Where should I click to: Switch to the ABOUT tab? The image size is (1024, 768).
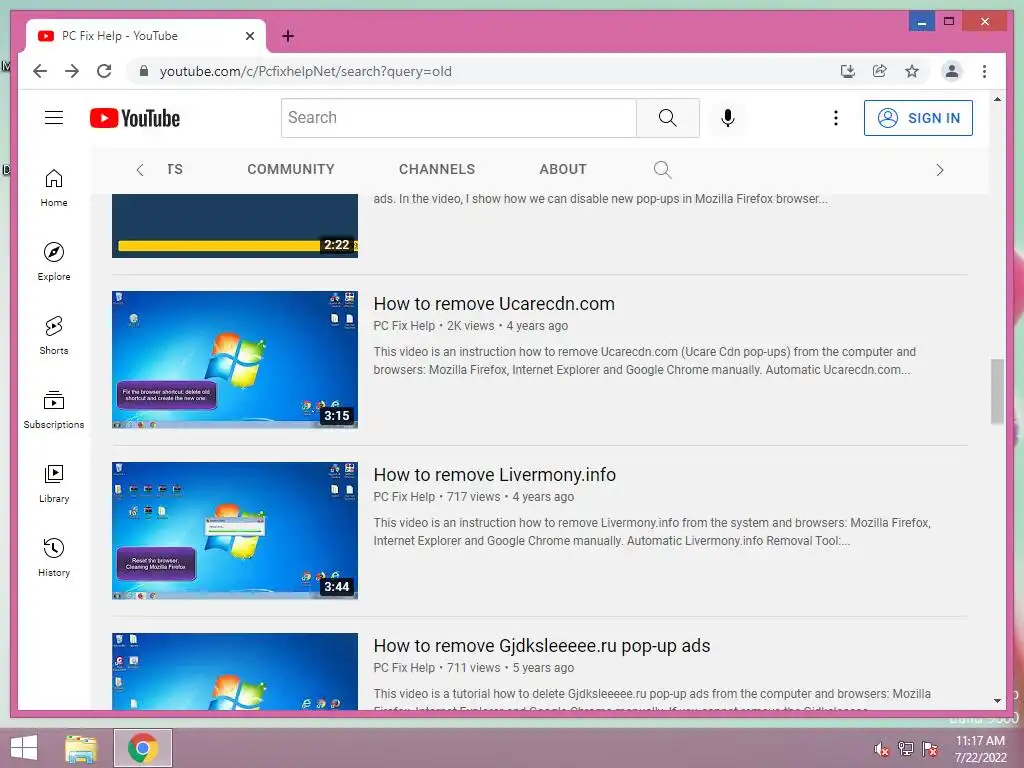pyautogui.click(x=563, y=169)
